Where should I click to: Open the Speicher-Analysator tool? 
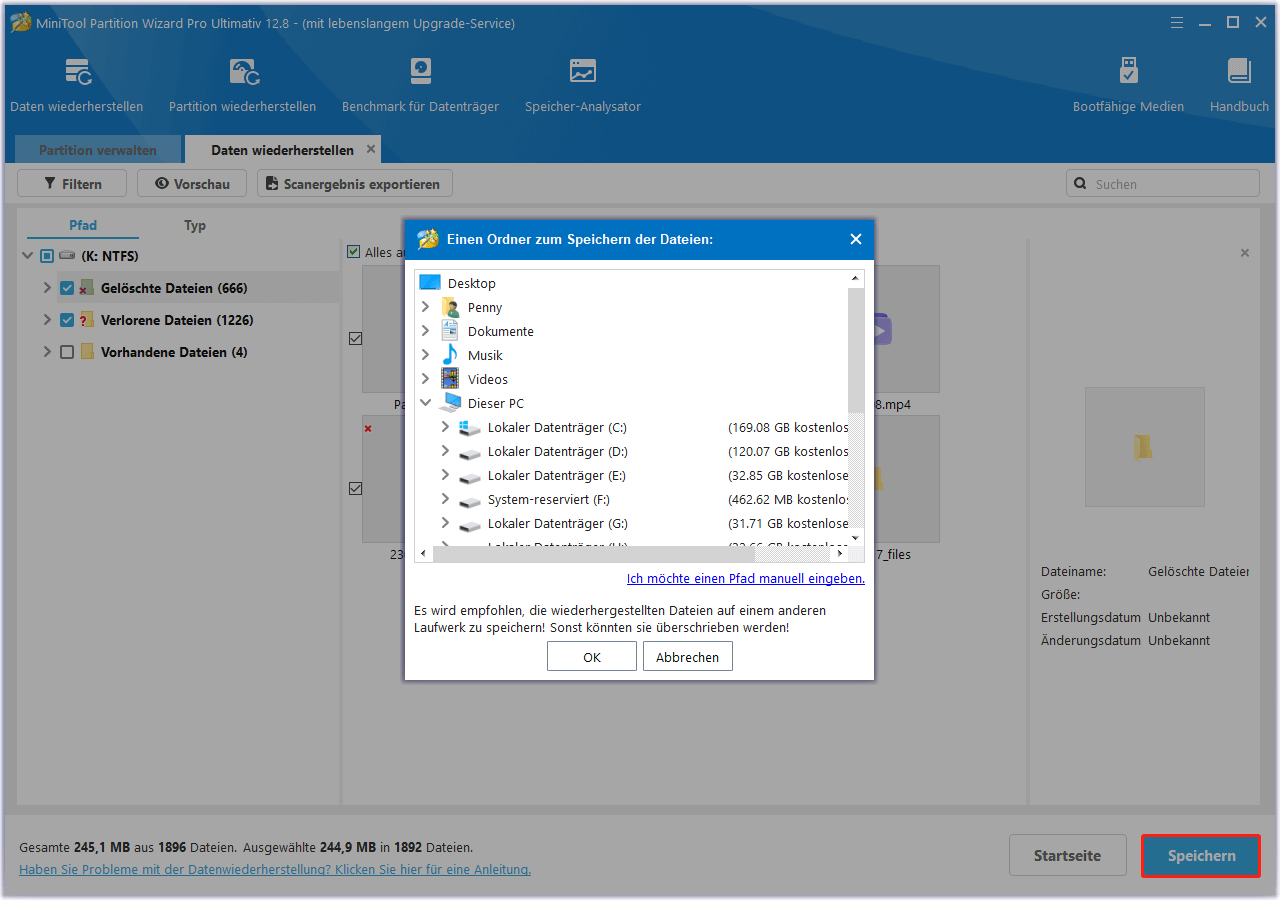tap(582, 73)
